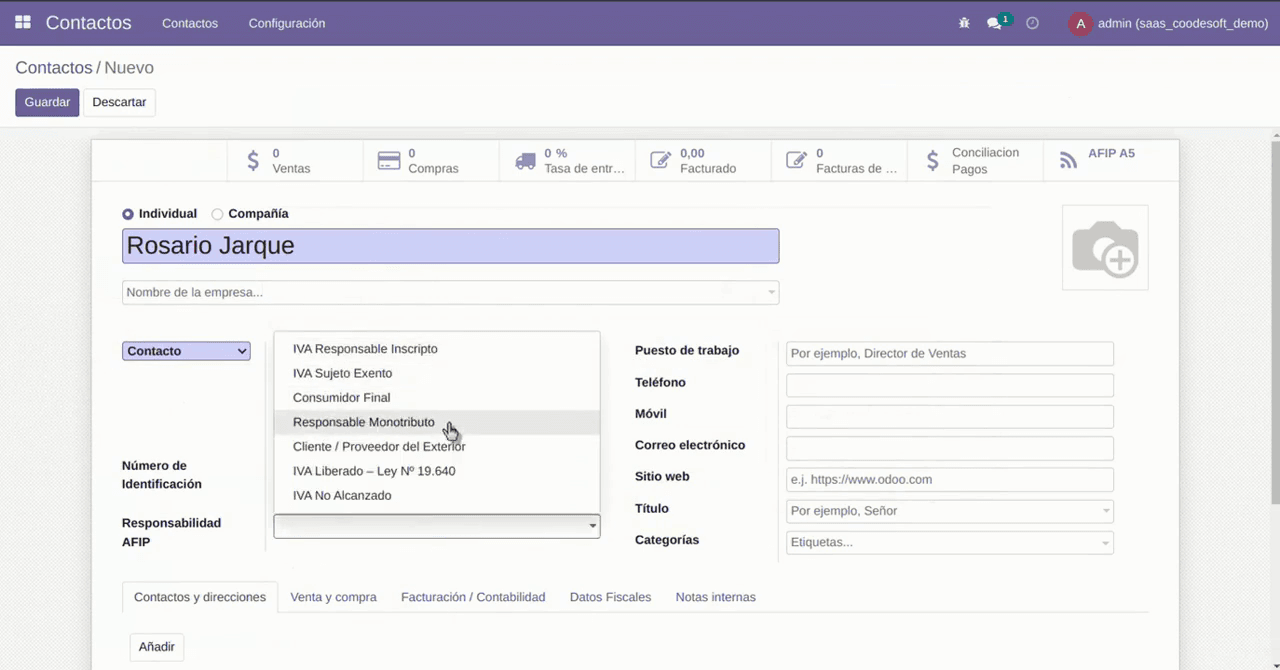Click the Ventas dollar icon
Screen dimensions: 1280x670
[253, 160]
